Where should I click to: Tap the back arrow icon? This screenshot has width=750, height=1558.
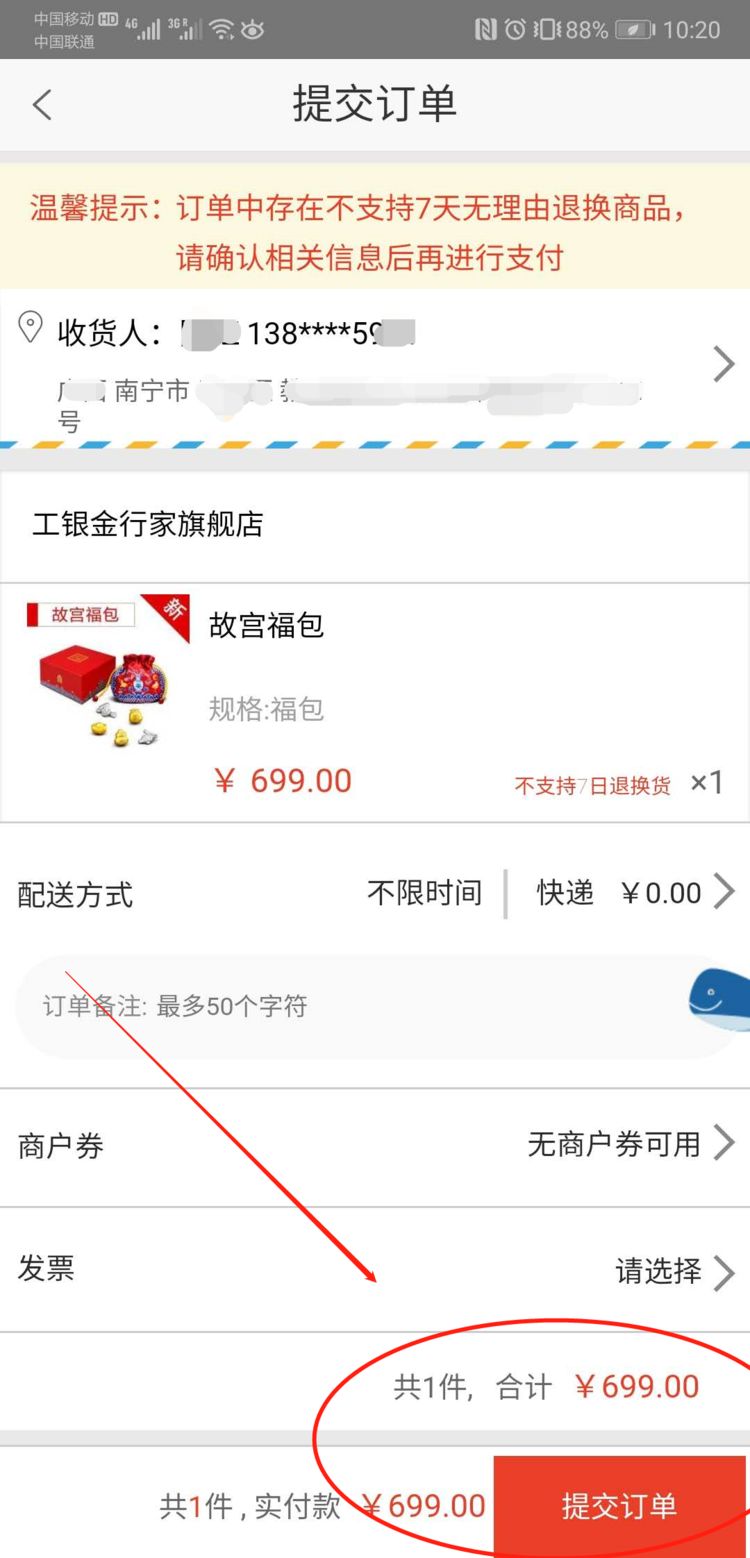point(42,104)
